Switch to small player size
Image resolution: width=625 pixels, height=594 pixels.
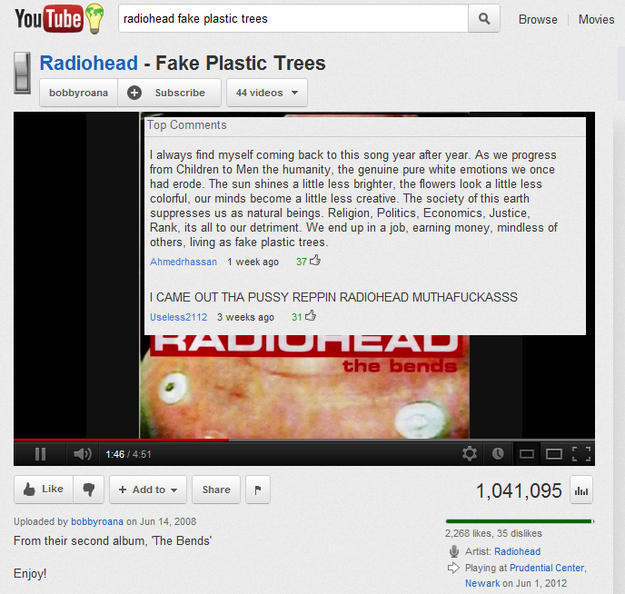[x=527, y=454]
